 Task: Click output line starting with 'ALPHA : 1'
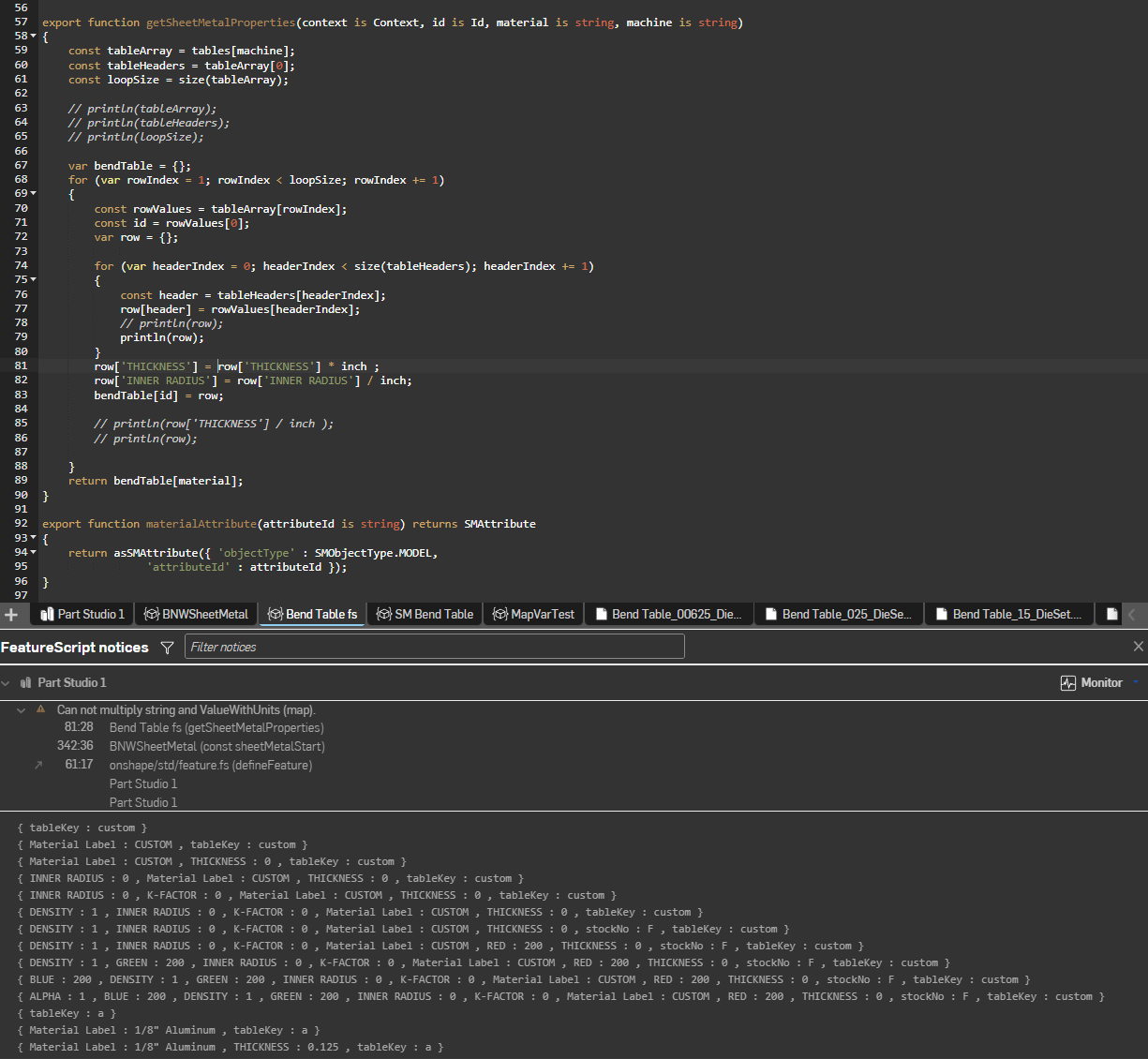[x=560, y=996]
